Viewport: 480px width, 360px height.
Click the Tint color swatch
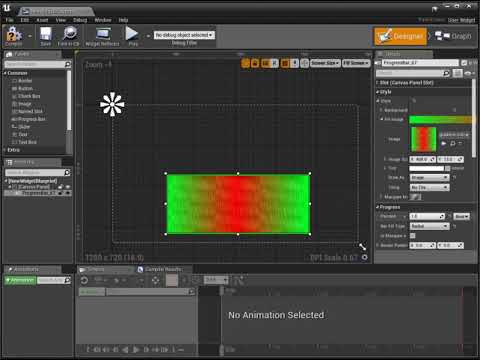coord(427,168)
